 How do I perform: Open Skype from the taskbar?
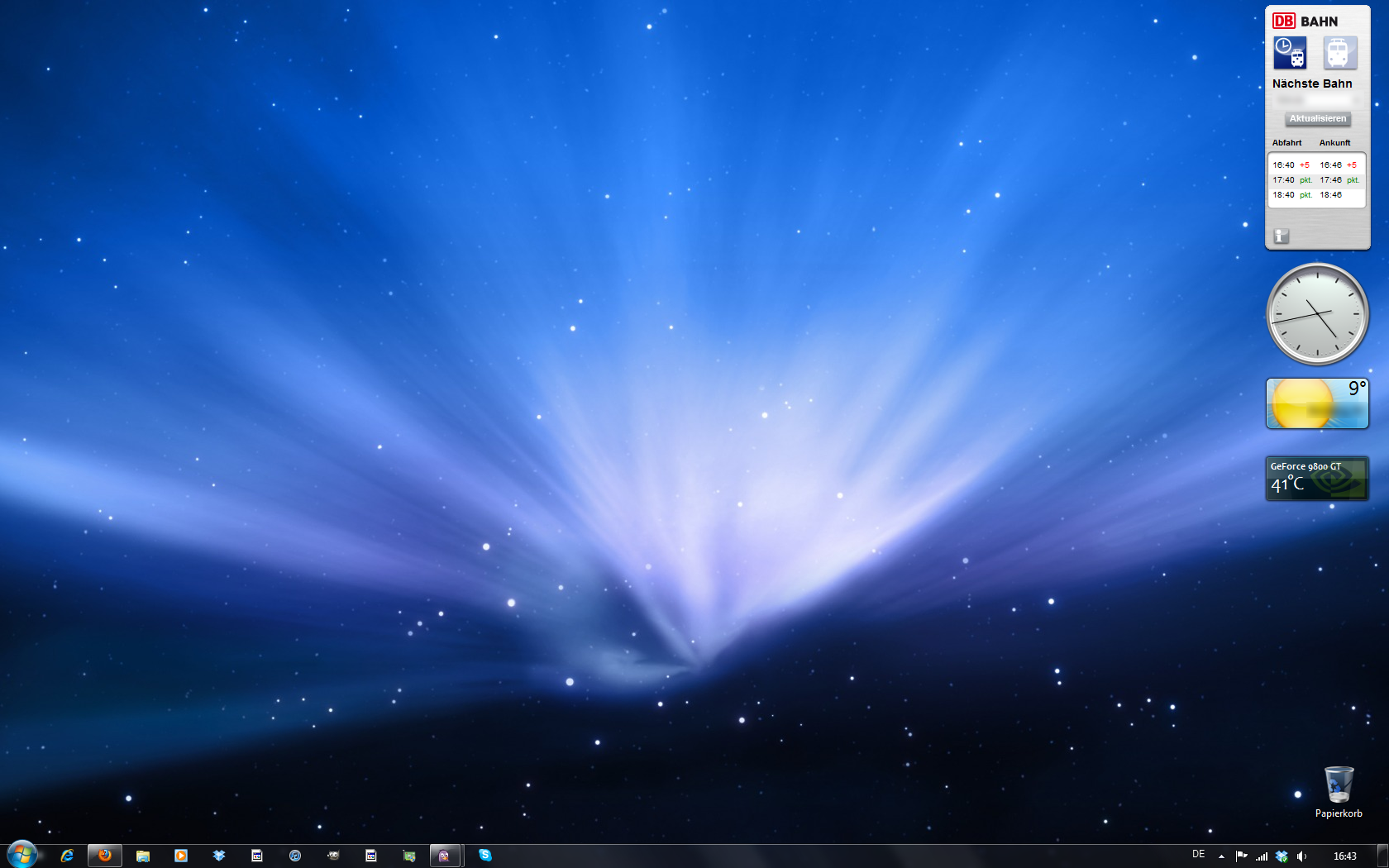(x=485, y=856)
